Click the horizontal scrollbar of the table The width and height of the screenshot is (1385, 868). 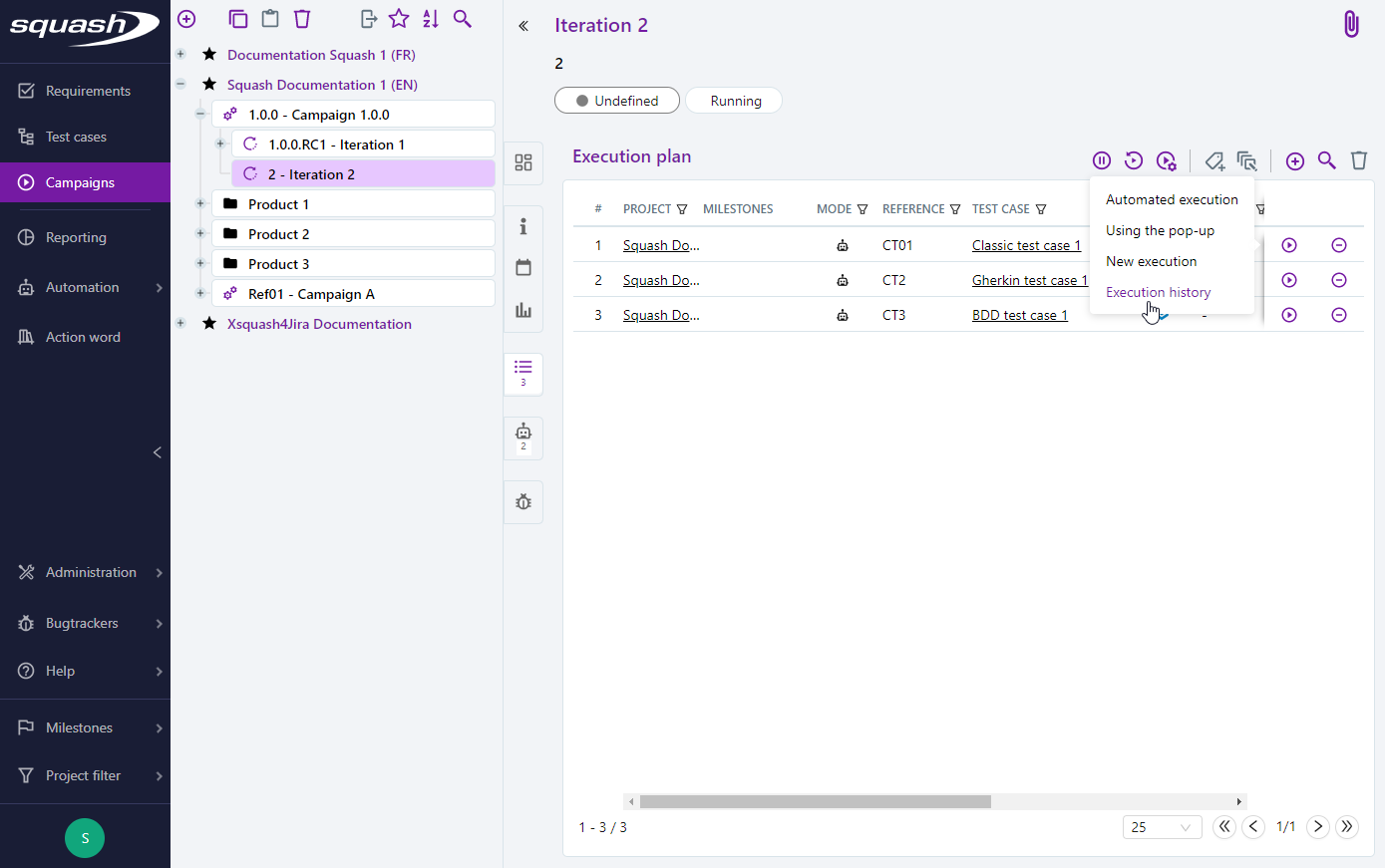click(x=815, y=801)
